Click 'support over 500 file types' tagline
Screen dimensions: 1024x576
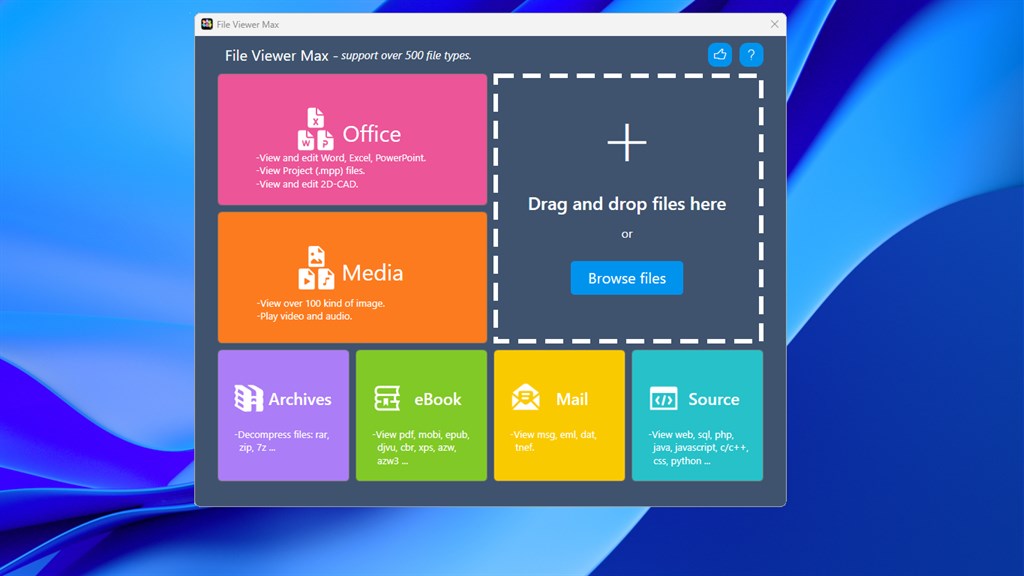[406, 56]
